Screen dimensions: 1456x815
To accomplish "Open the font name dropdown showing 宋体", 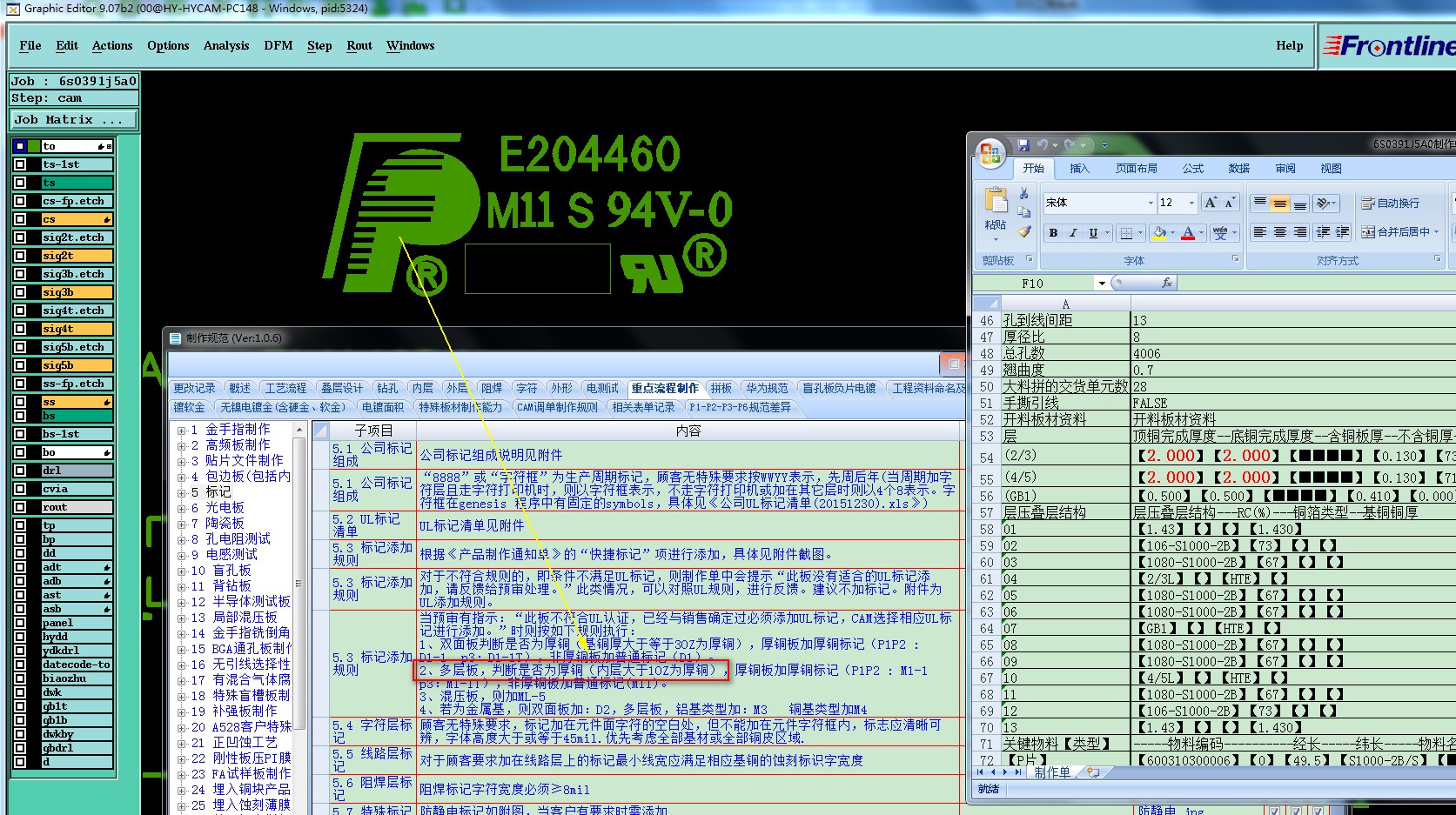I will pos(1150,203).
